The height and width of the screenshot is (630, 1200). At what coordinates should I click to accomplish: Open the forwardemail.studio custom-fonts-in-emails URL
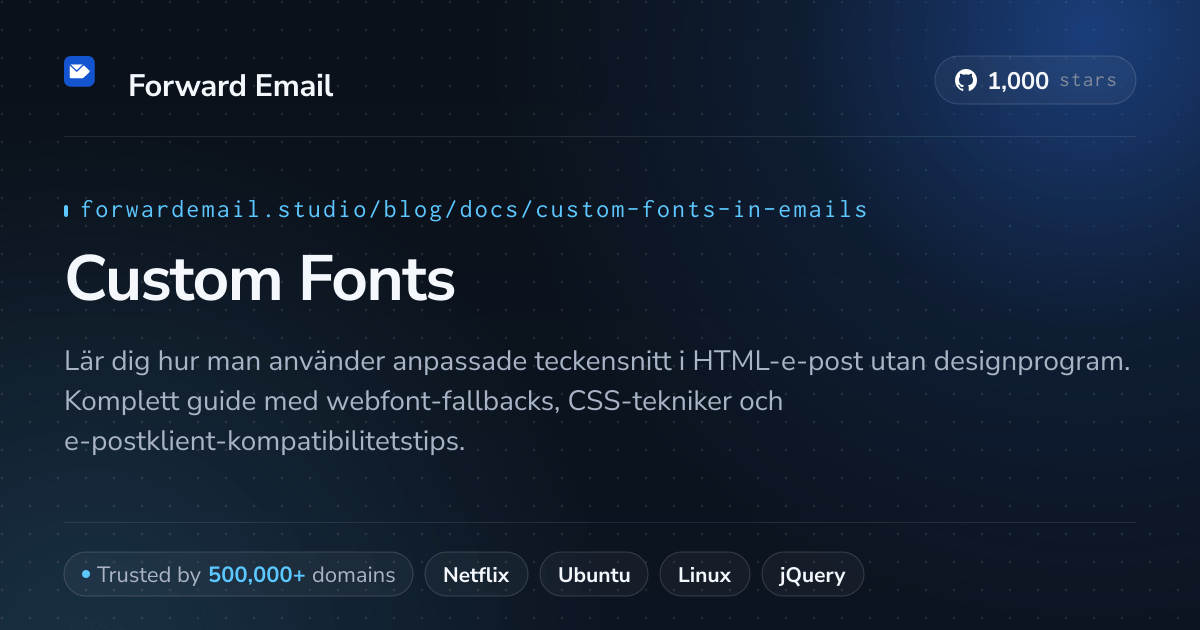tap(474, 210)
